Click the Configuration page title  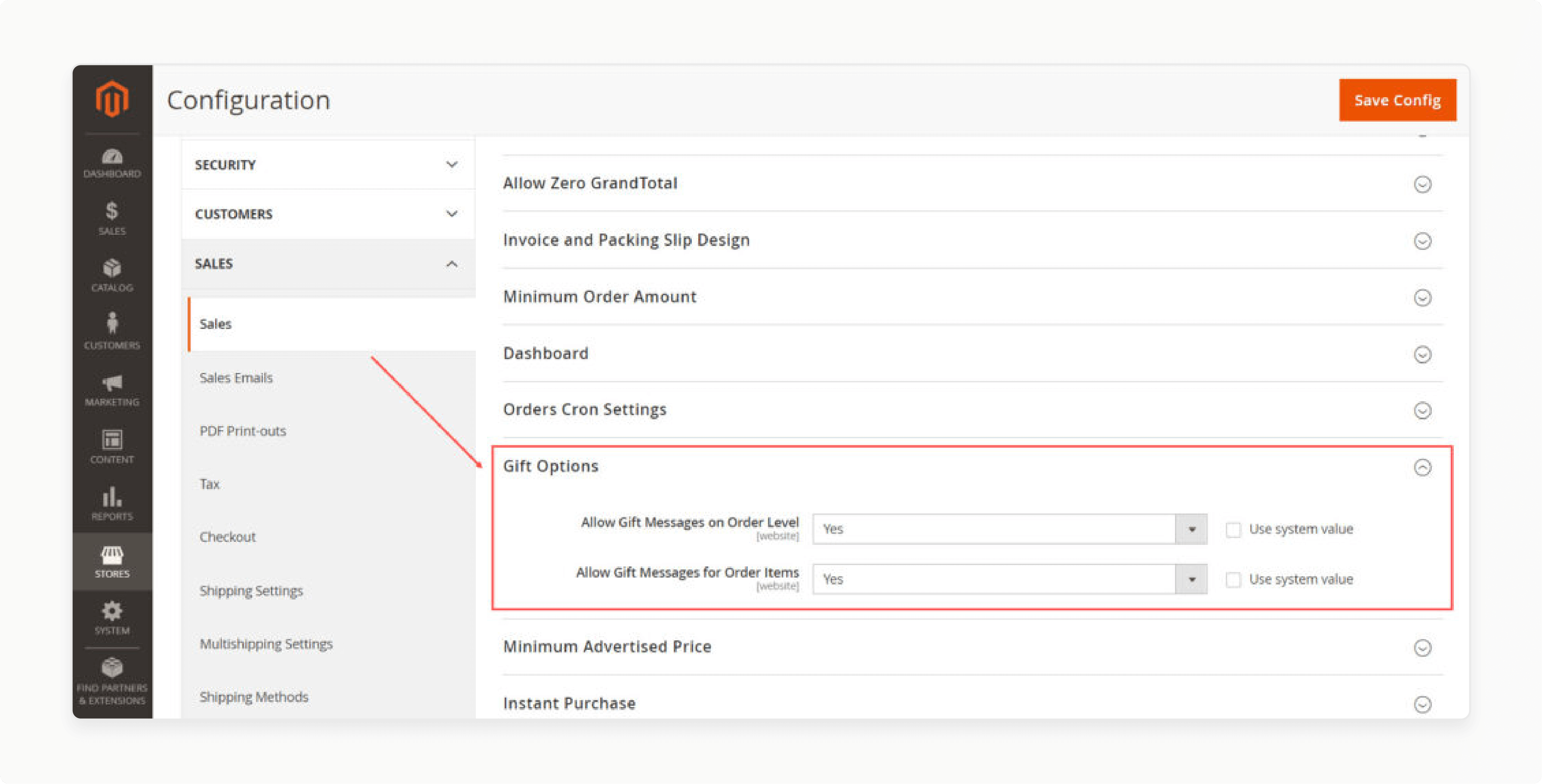click(x=248, y=100)
